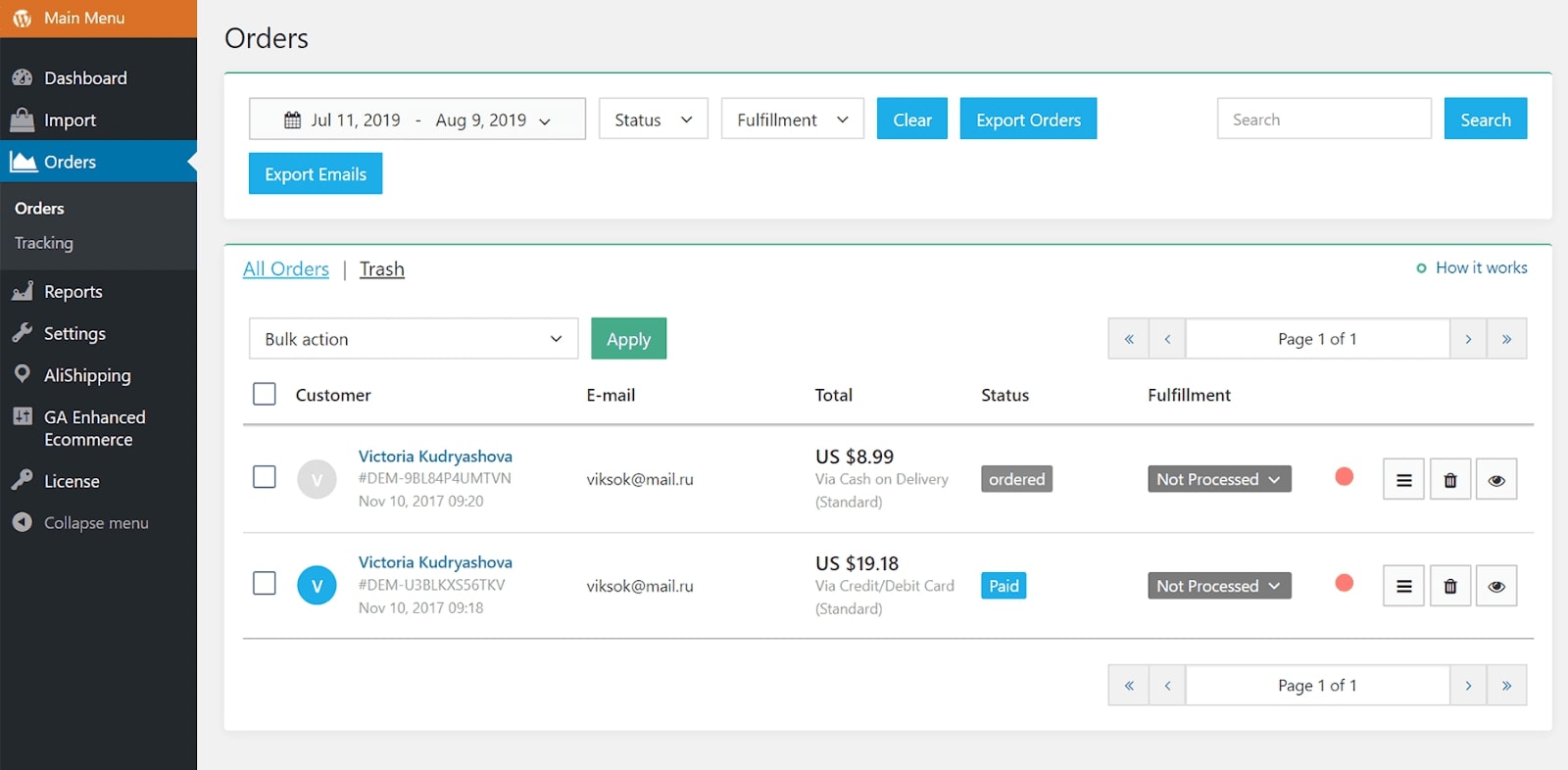Go to the Import section
This screenshot has height=770, width=1568.
70,120
